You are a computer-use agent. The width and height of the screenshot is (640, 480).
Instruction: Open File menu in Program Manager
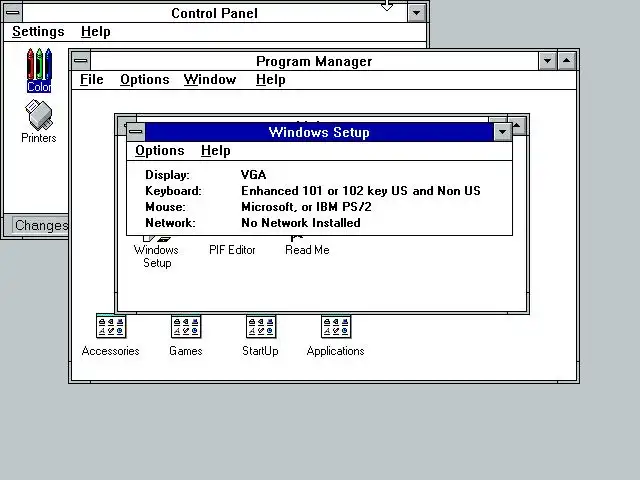91,80
